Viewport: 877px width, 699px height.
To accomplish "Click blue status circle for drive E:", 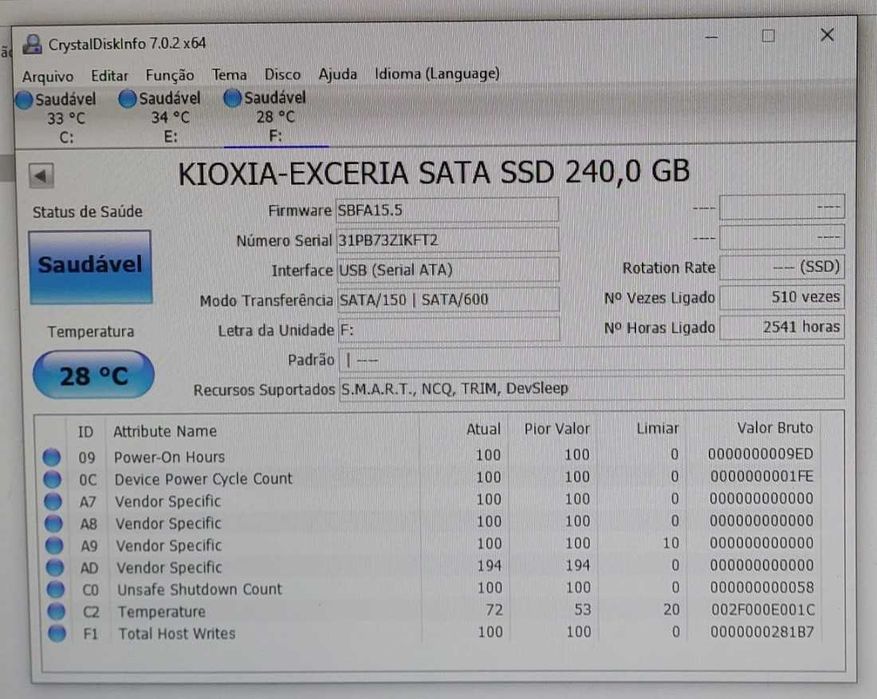I will click(128, 99).
